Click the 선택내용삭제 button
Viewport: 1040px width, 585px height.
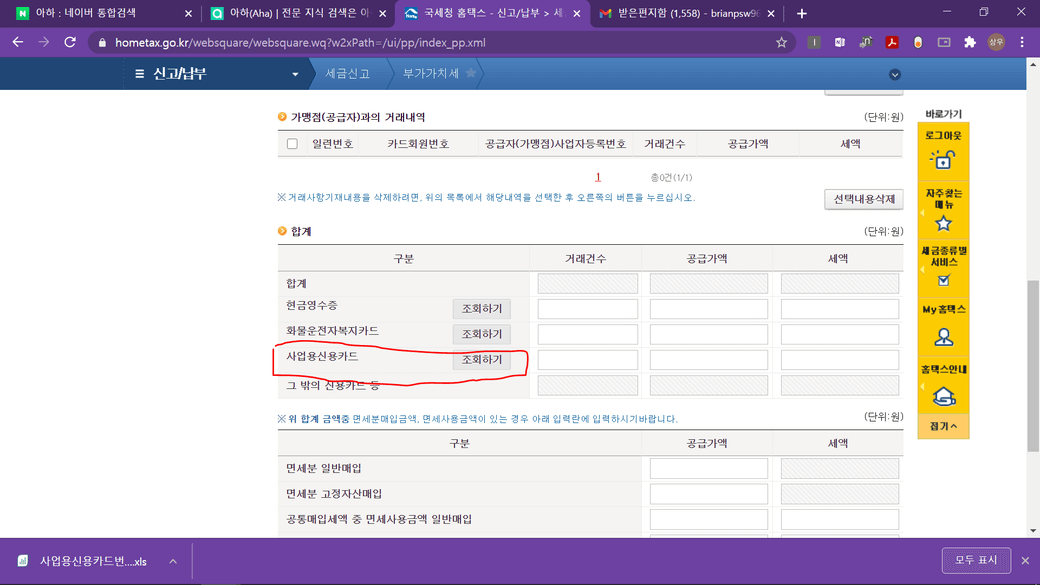pyautogui.click(x=863, y=199)
